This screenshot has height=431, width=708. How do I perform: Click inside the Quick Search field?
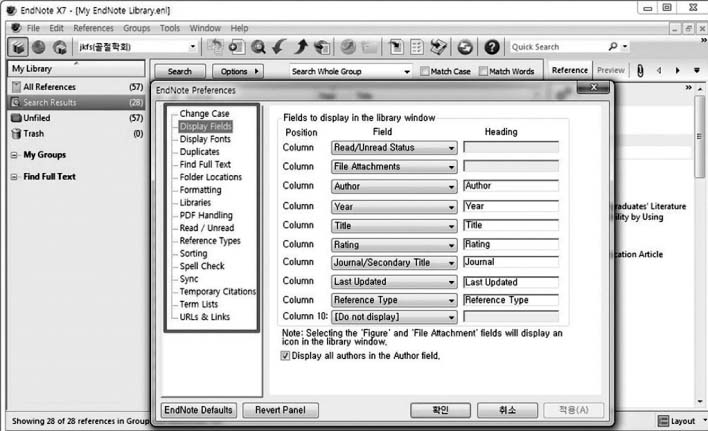click(558, 46)
